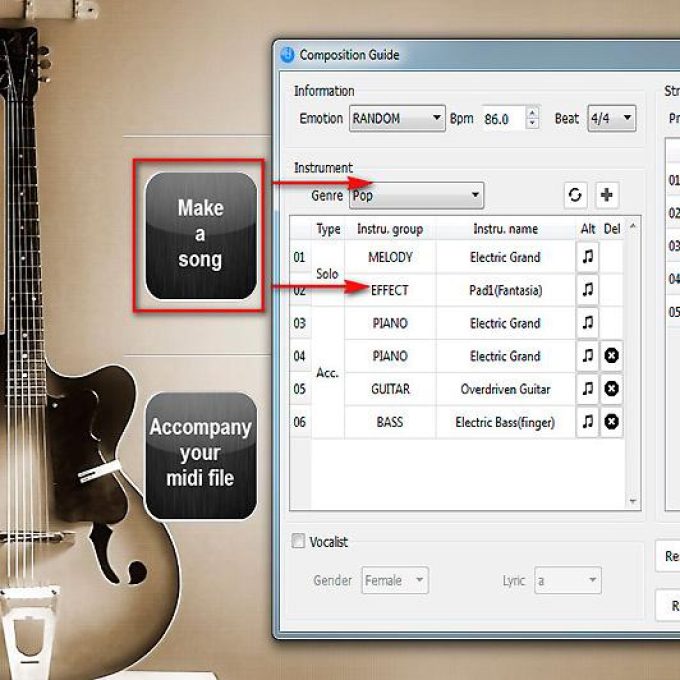680x680 pixels.
Task: Click the Bpm value field
Action: (x=502, y=119)
